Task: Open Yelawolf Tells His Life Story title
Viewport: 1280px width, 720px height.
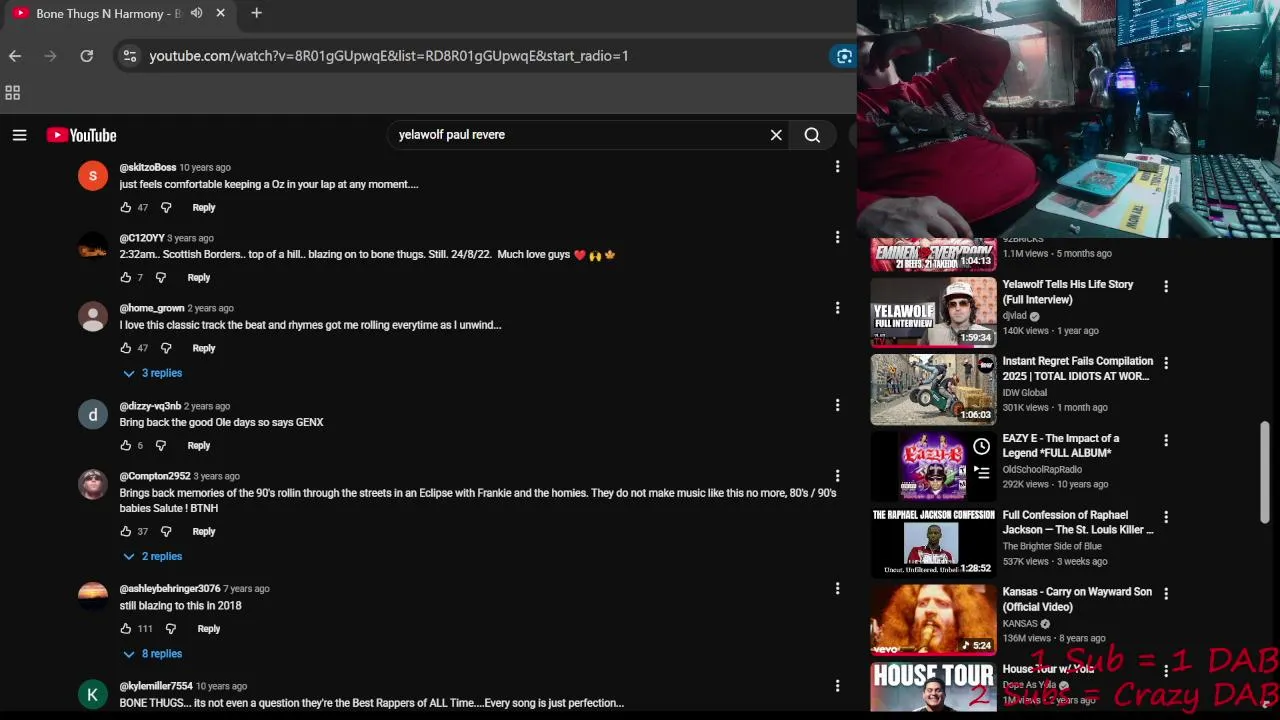Action: tap(1068, 292)
